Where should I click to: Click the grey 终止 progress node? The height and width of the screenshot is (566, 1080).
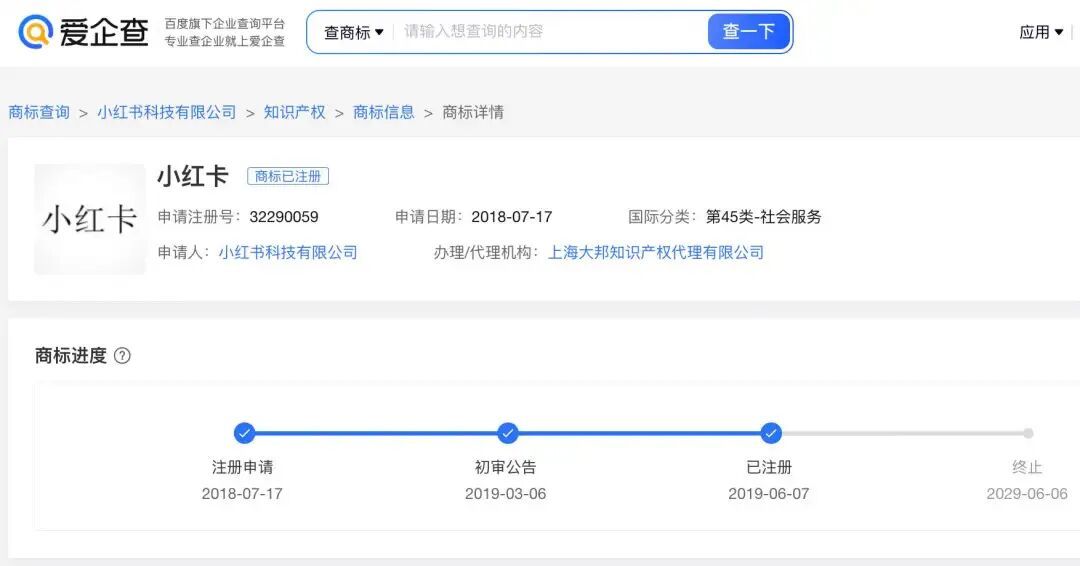tap(1028, 433)
